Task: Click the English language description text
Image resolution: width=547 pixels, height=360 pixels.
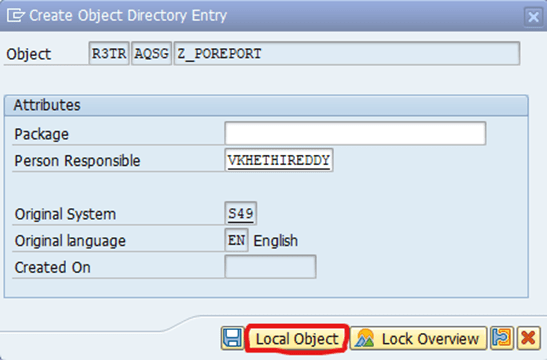Action: click(x=276, y=241)
